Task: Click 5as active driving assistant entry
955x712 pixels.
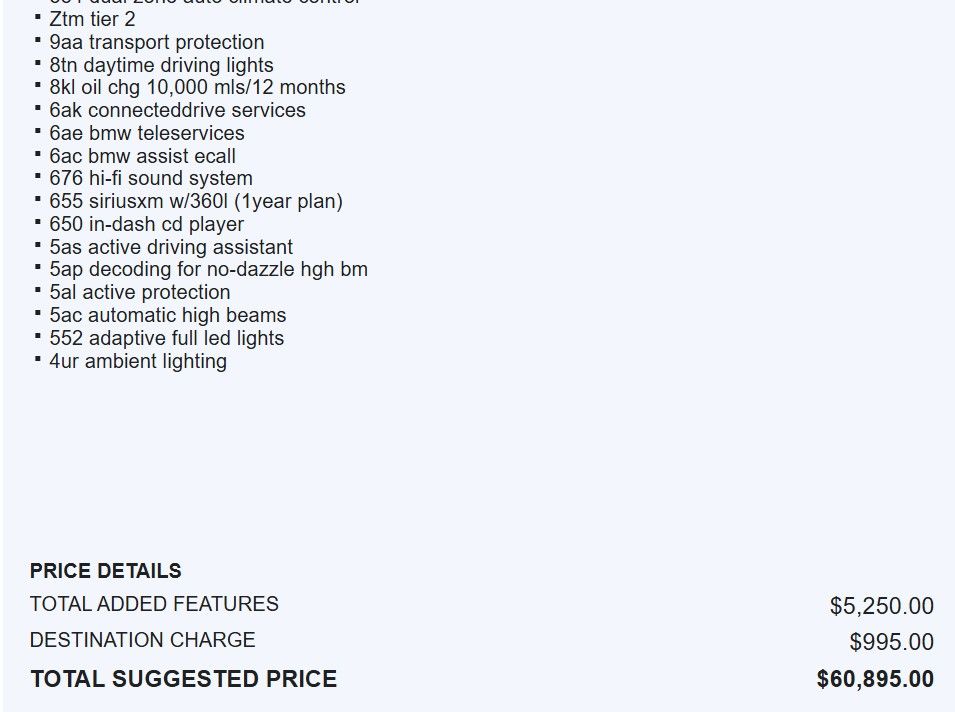Action: [171, 247]
